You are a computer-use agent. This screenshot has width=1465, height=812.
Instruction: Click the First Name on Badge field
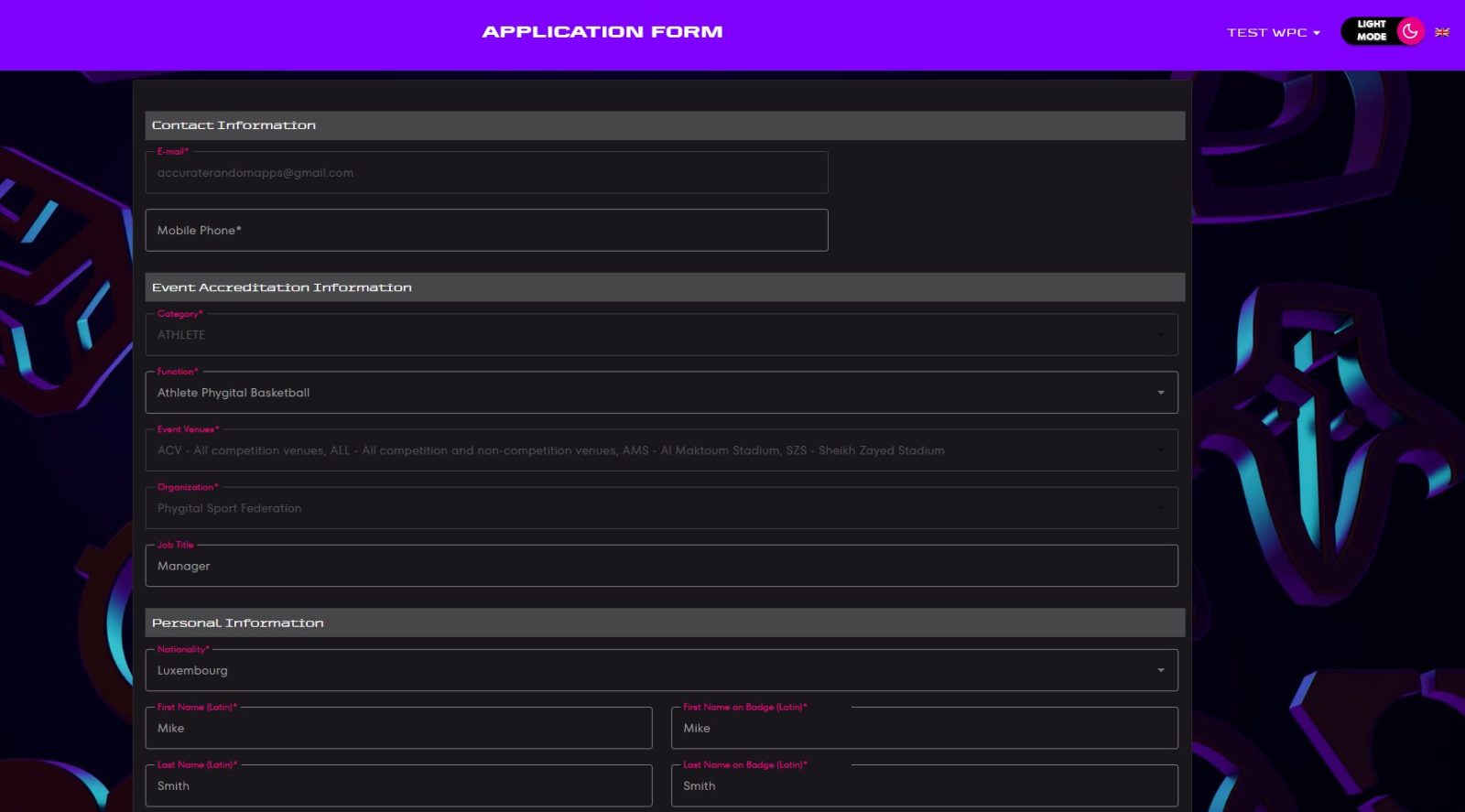coord(924,727)
